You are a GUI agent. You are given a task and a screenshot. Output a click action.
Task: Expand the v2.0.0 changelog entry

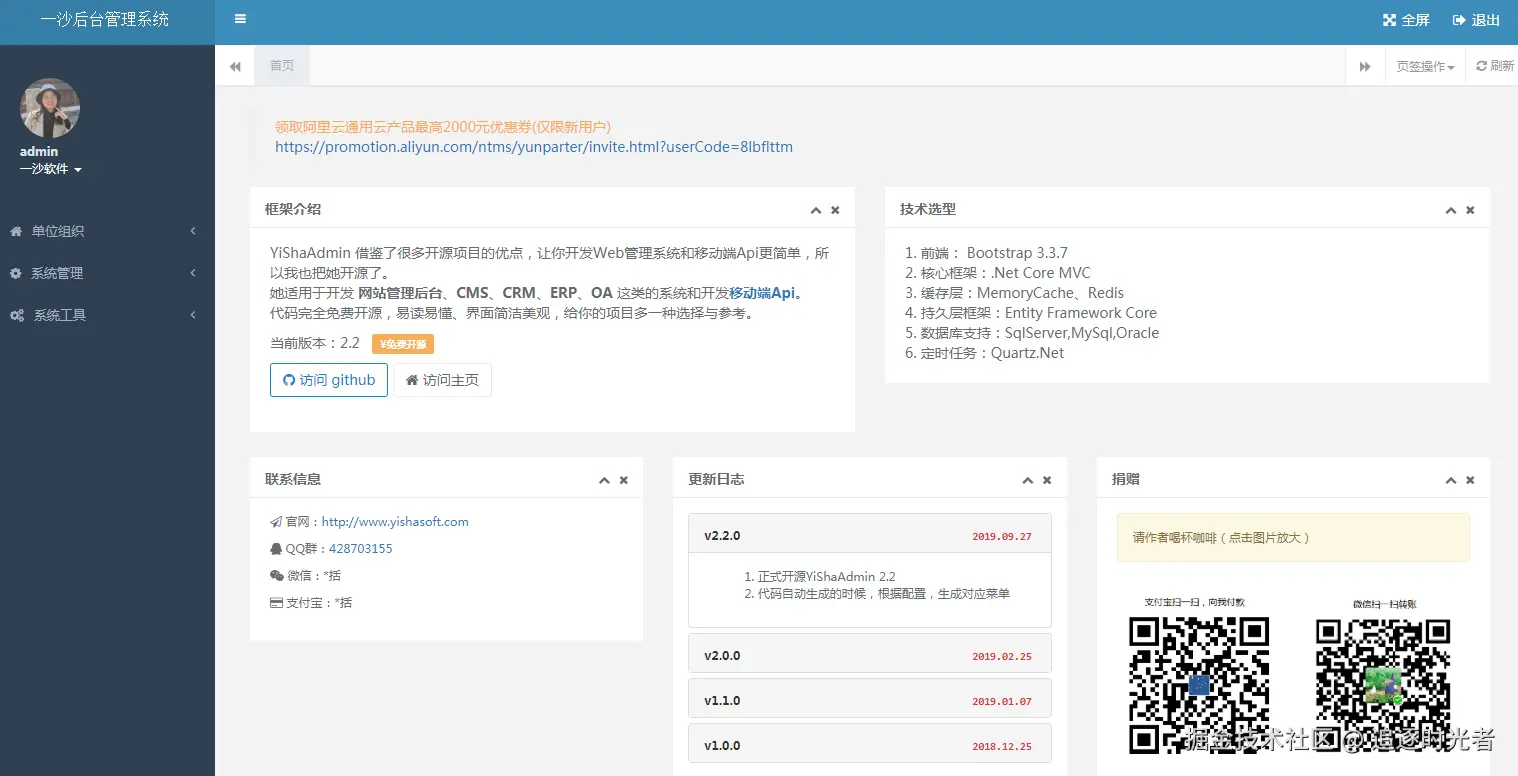(870, 655)
